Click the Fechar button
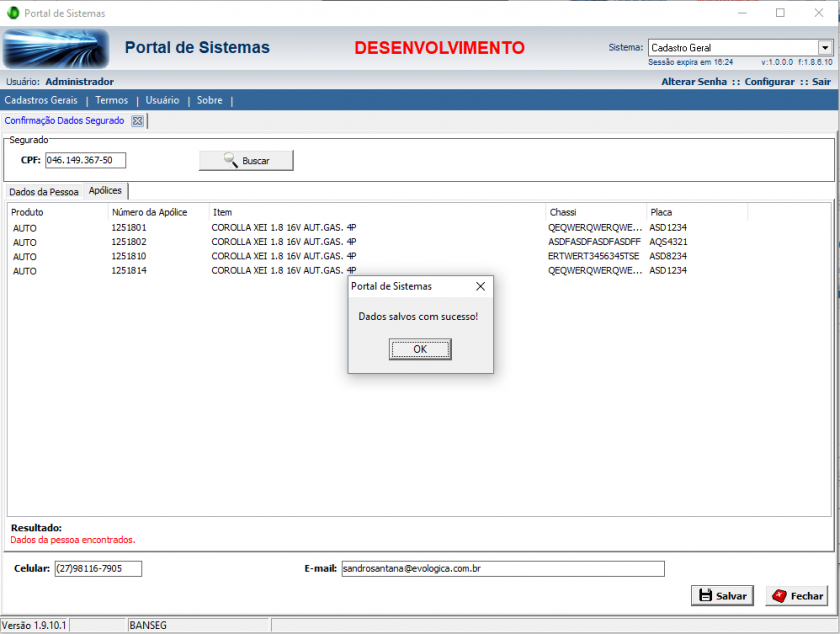 (797, 595)
